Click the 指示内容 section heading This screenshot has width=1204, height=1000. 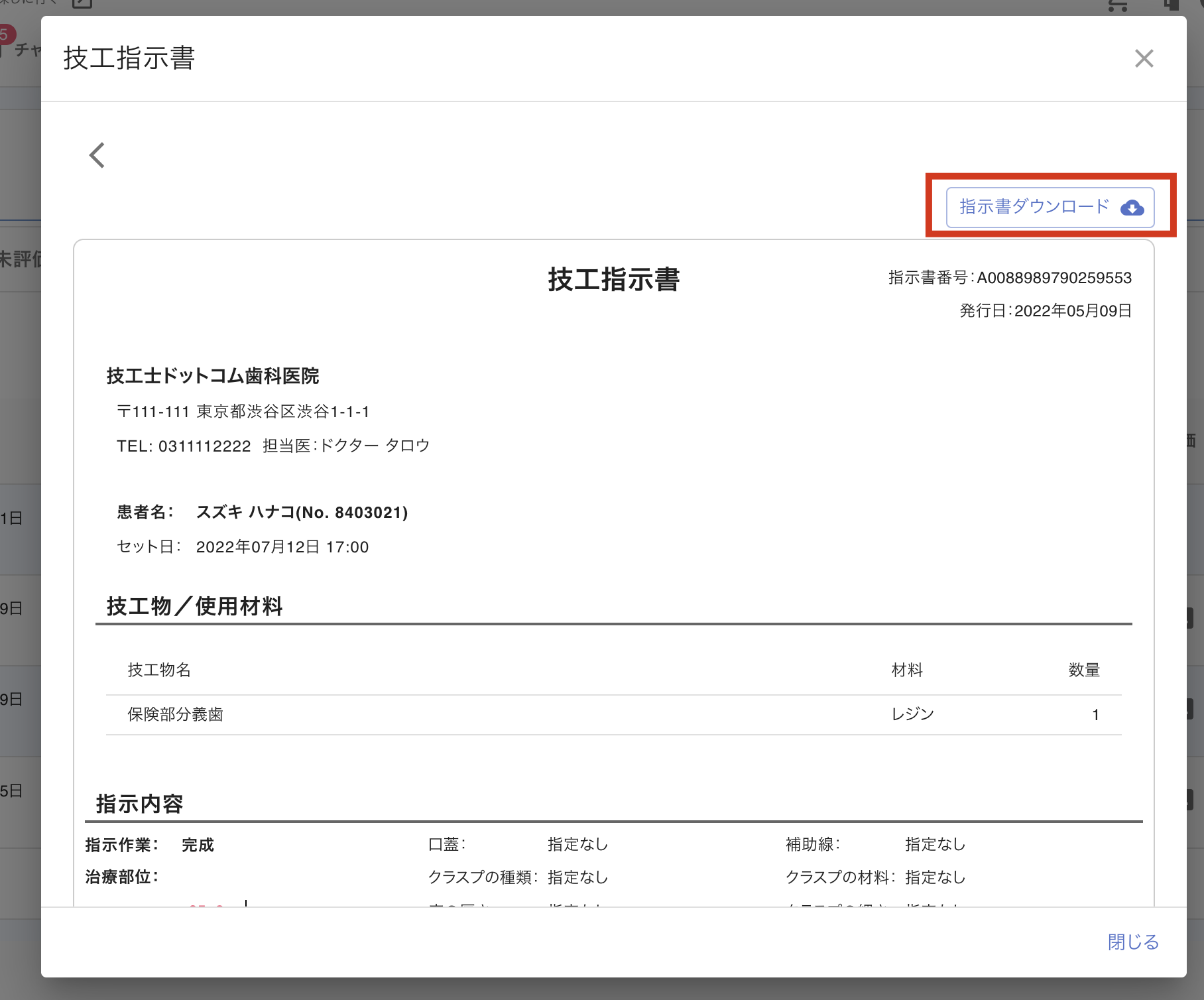point(139,804)
